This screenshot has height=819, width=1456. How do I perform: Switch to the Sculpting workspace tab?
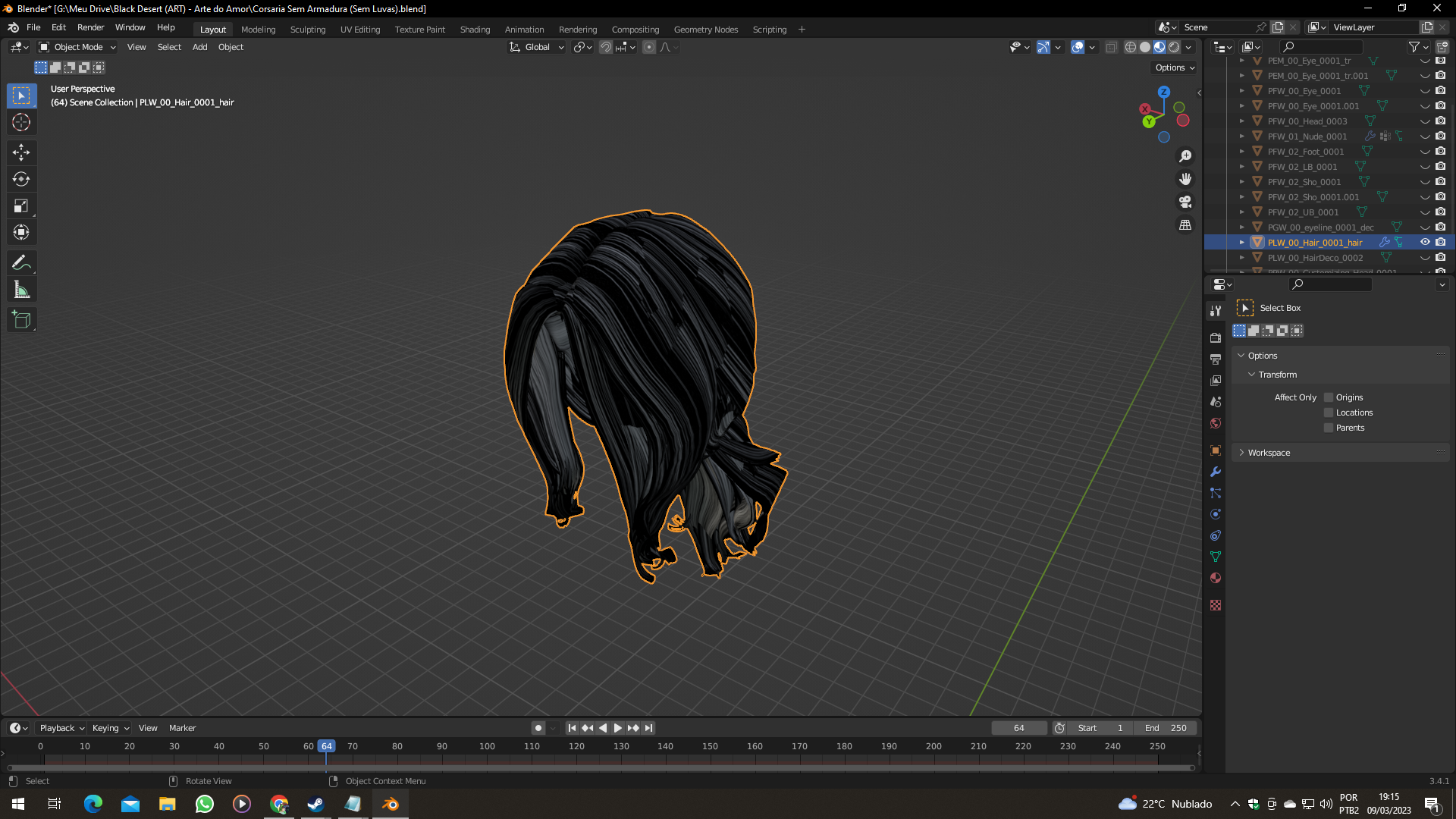[x=307, y=30]
